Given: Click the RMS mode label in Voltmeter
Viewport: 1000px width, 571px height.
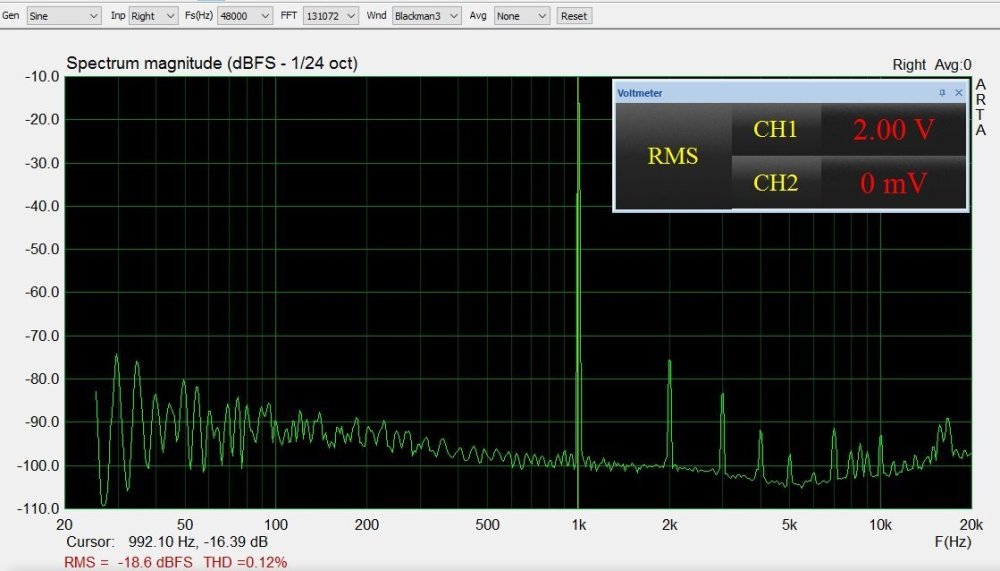Looking at the screenshot, I should pos(673,156).
